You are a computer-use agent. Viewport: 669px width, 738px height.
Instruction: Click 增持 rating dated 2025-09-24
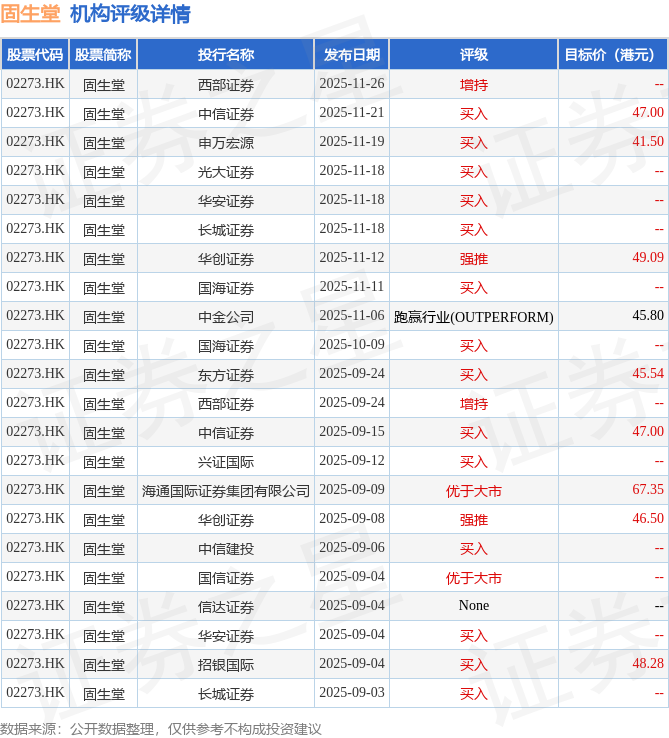(x=474, y=404)
